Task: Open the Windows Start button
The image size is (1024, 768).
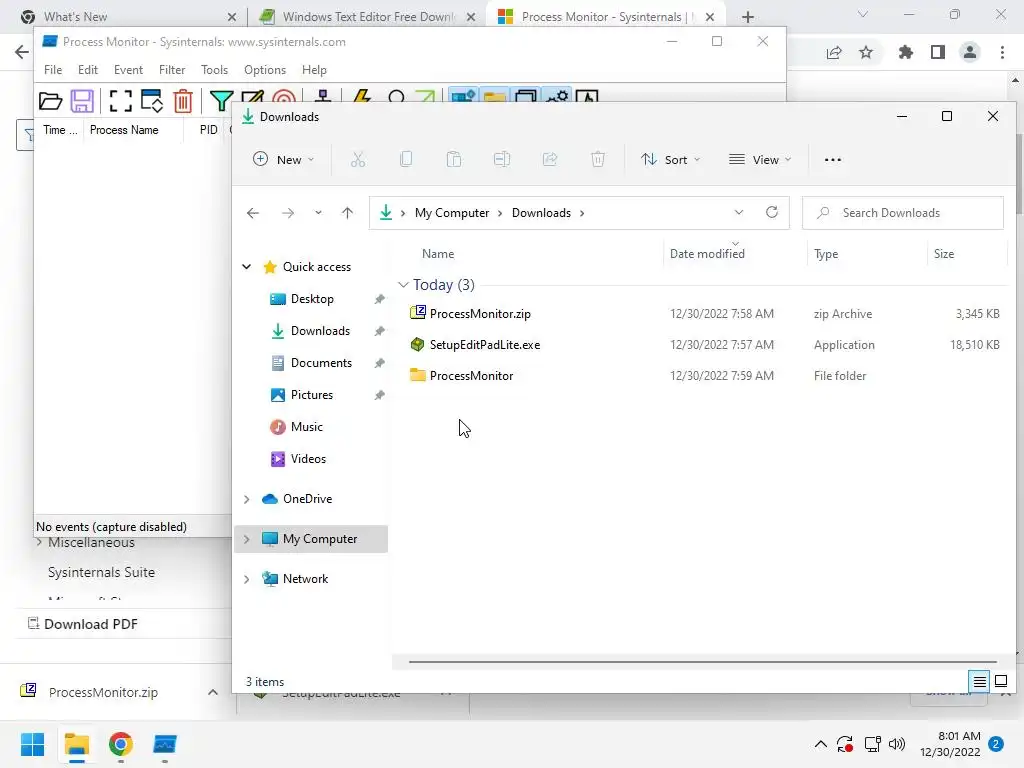Action: [33, 744]
